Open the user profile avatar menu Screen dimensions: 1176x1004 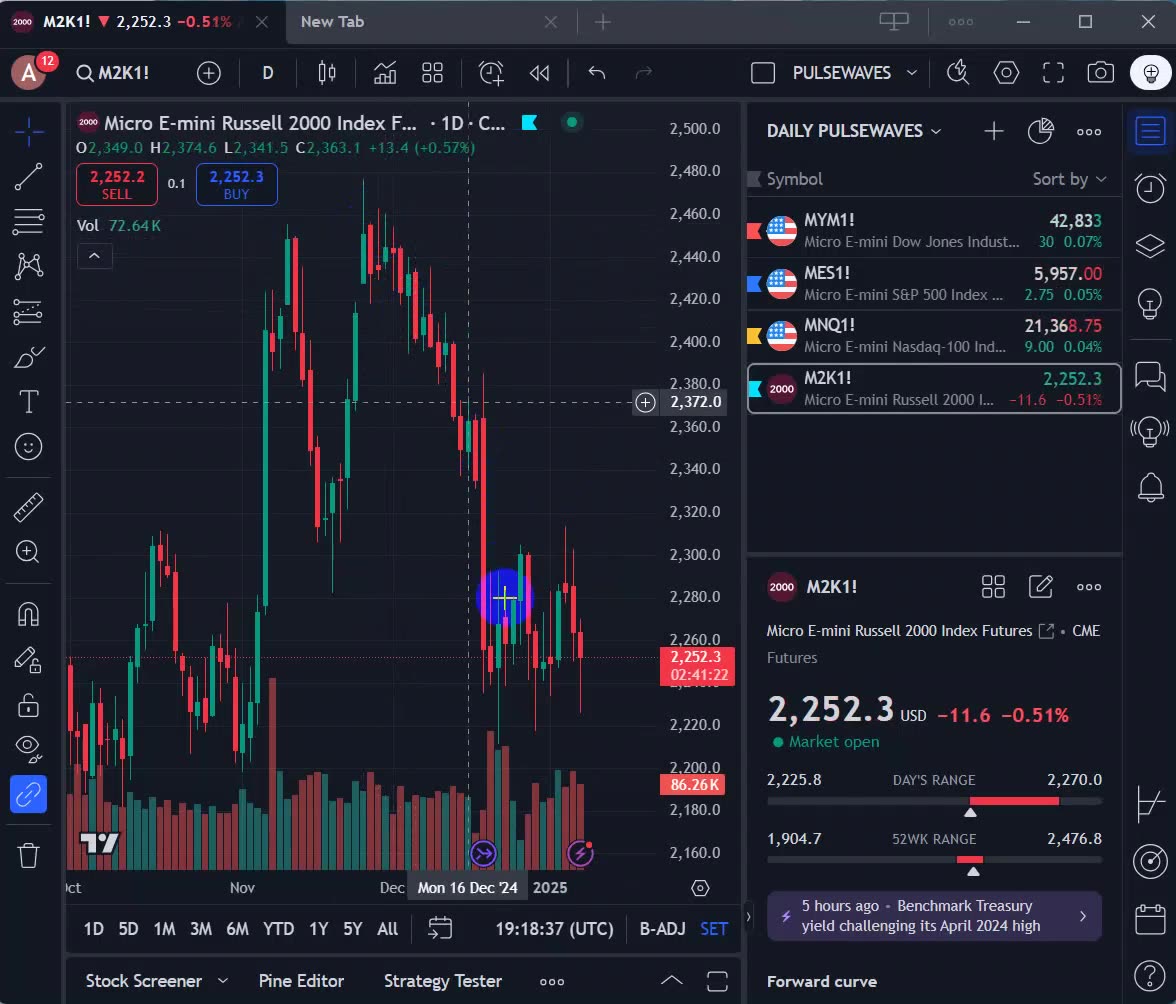[29, 73]
